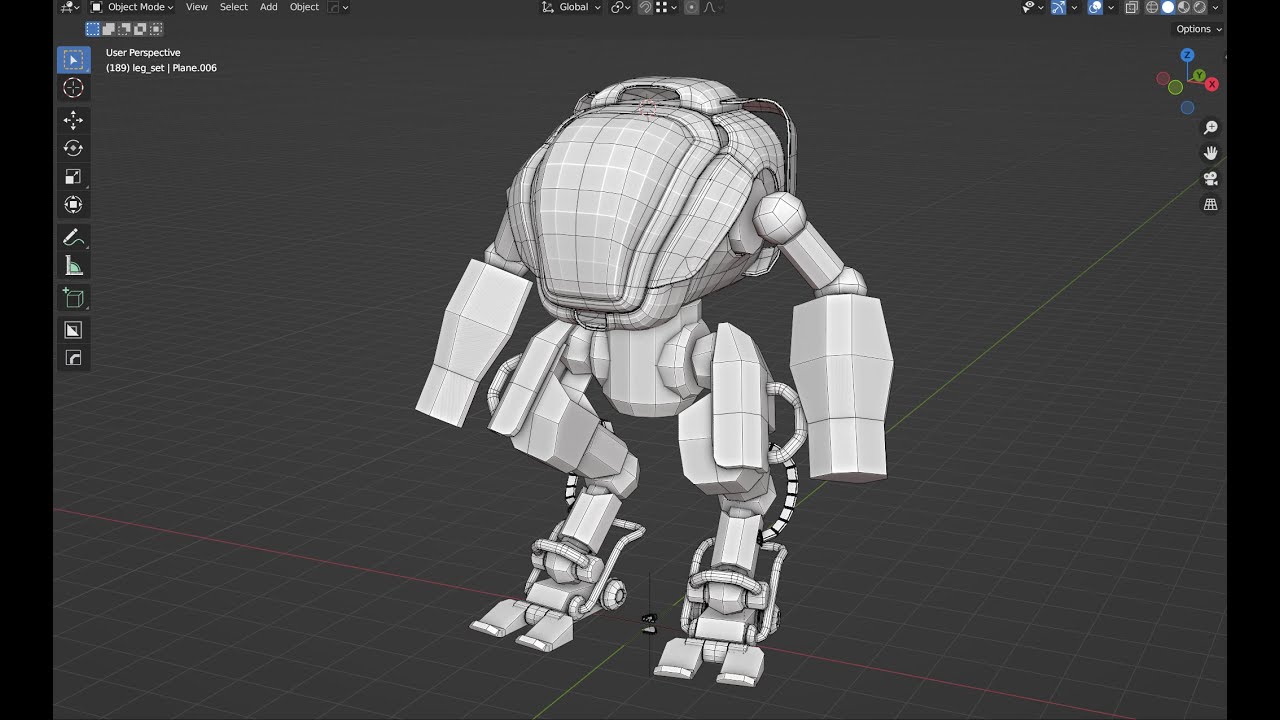The width and height of the screenshot is (1280, 720).
Task: Open the viewport gizmos options arrow
Action: click(x=1074, y=7)
